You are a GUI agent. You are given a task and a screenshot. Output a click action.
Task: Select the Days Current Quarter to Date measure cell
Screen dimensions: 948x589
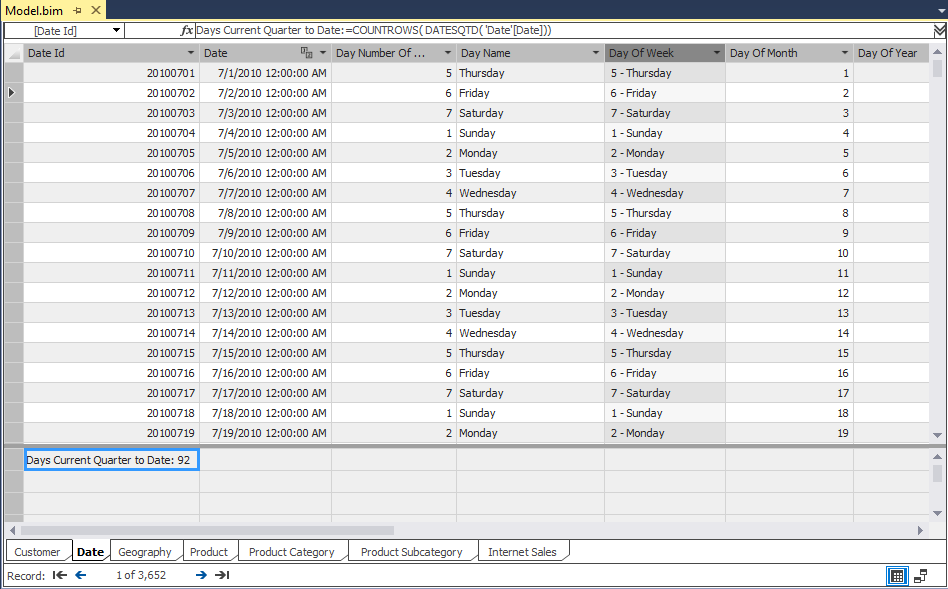click(111, 460)
